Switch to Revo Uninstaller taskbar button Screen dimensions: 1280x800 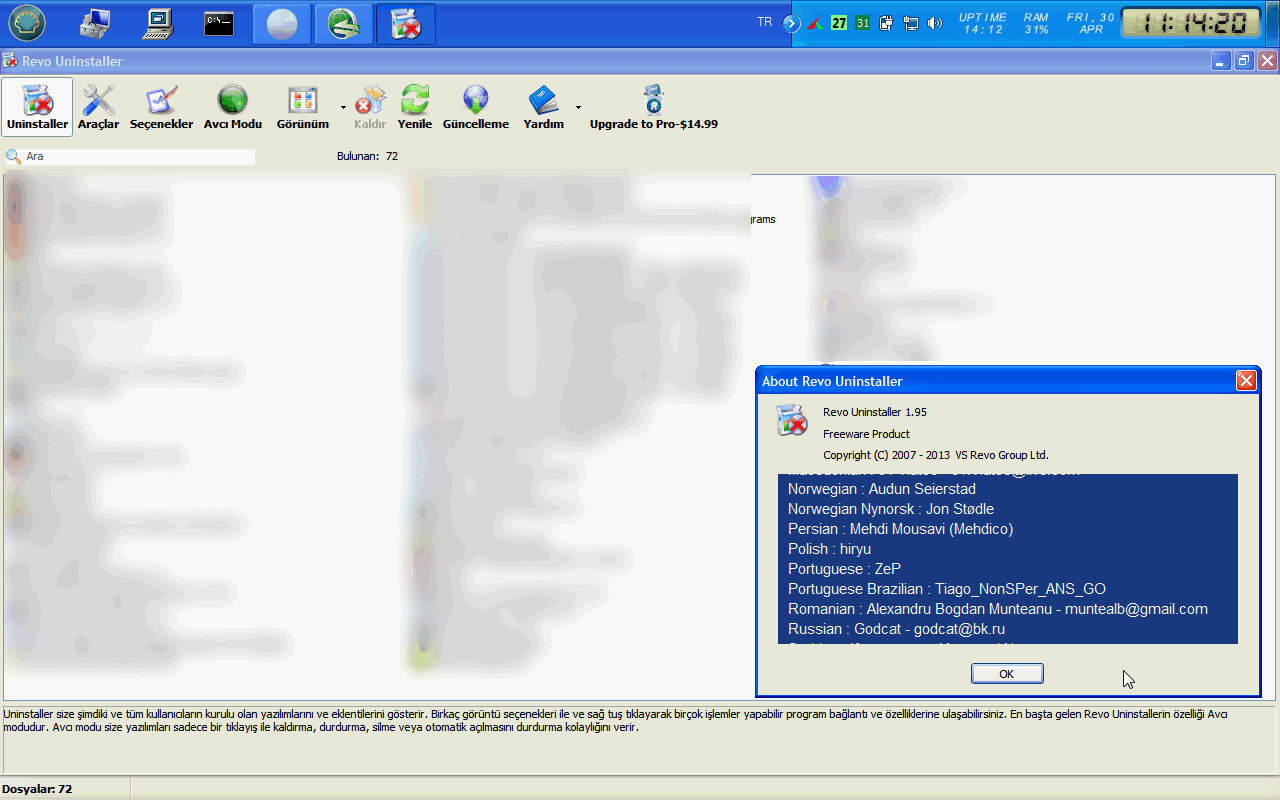(x=405, y=24)
